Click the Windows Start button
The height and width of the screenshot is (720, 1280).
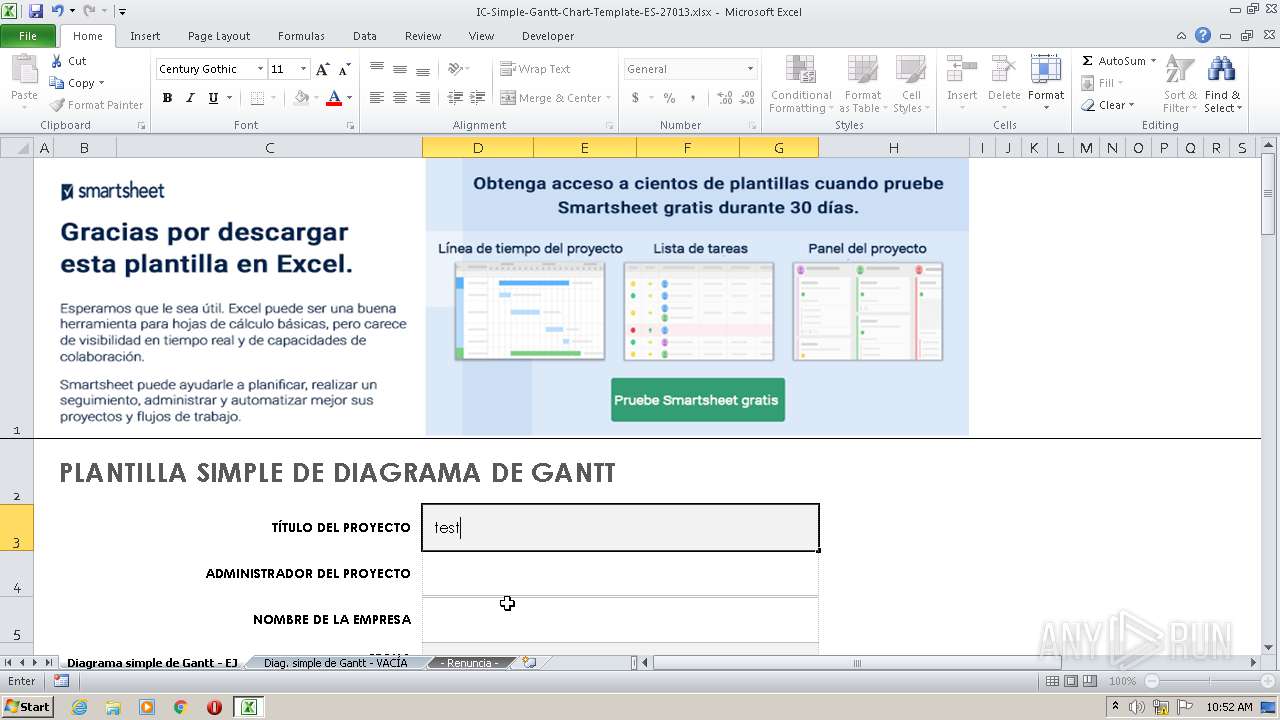[27, 707]
